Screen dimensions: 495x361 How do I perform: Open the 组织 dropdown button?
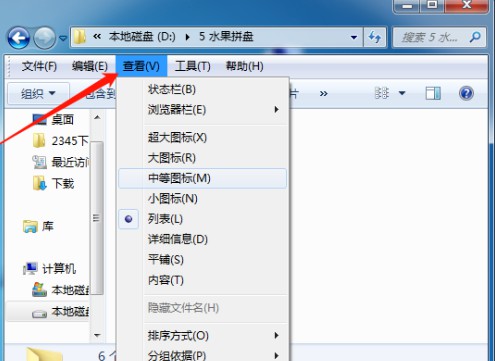tap(38, 94)
